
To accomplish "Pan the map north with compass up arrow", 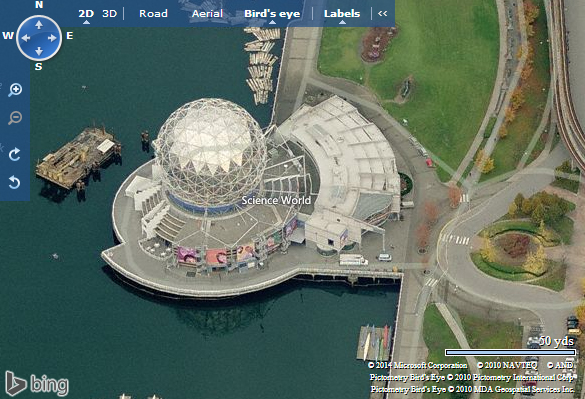I will pyautogui.click(x=39, y=25).
